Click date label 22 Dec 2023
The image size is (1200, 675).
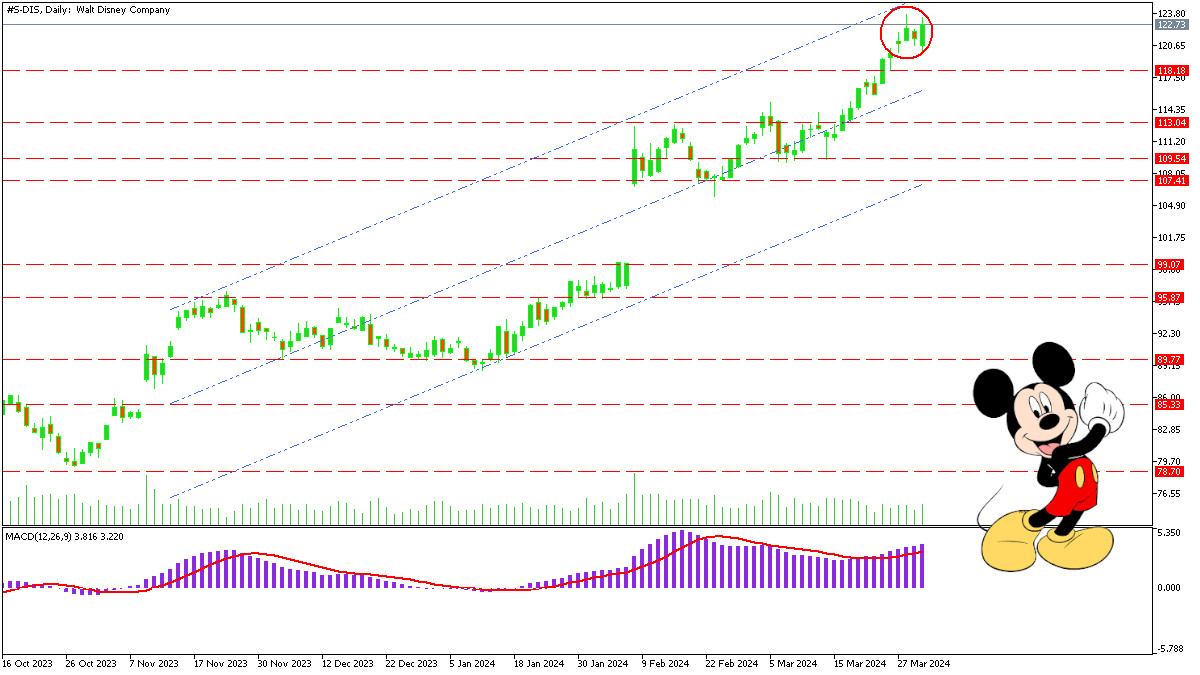coord(412,663)
